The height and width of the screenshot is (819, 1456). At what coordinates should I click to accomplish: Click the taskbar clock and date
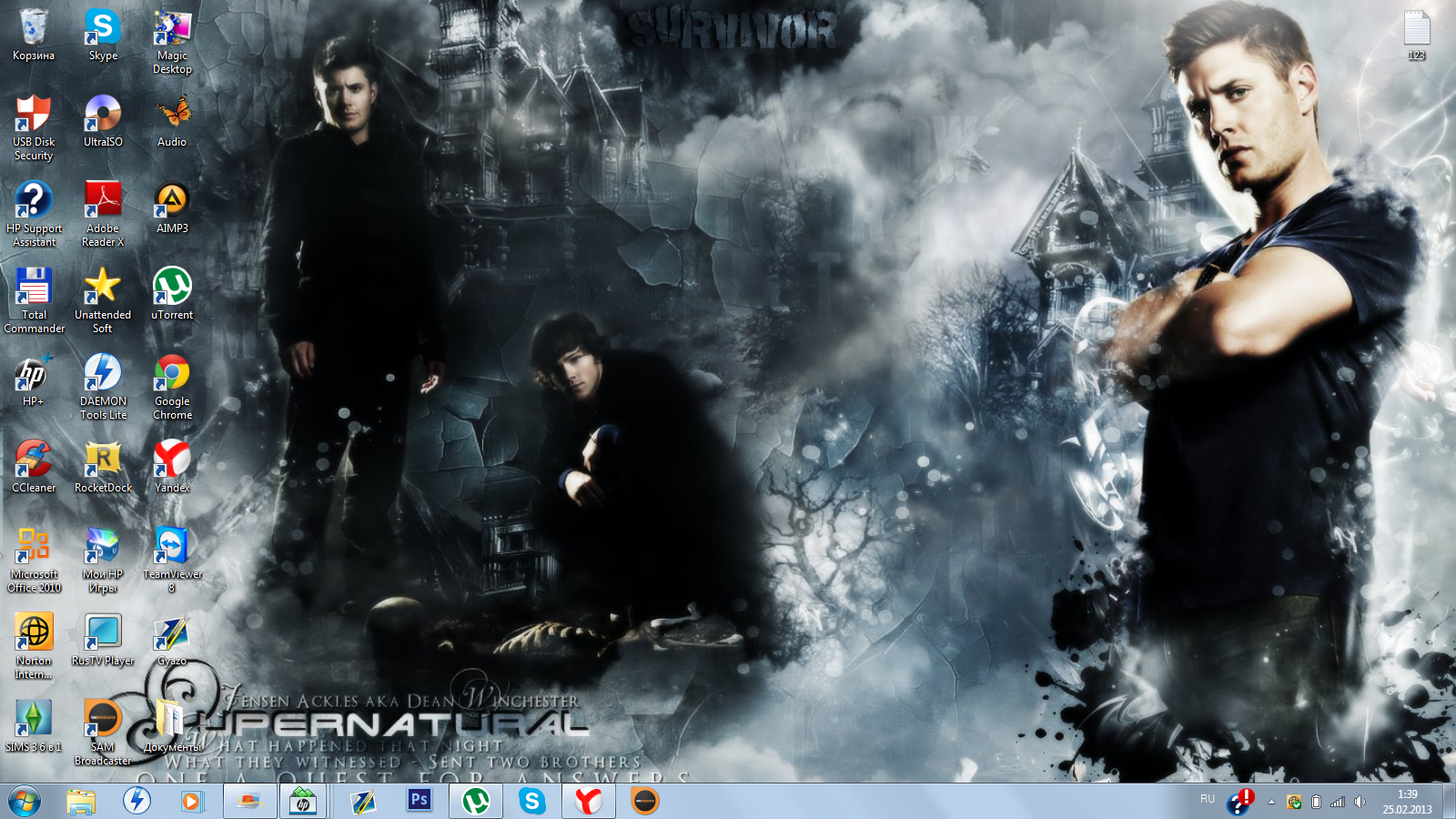coord(1407,802)
